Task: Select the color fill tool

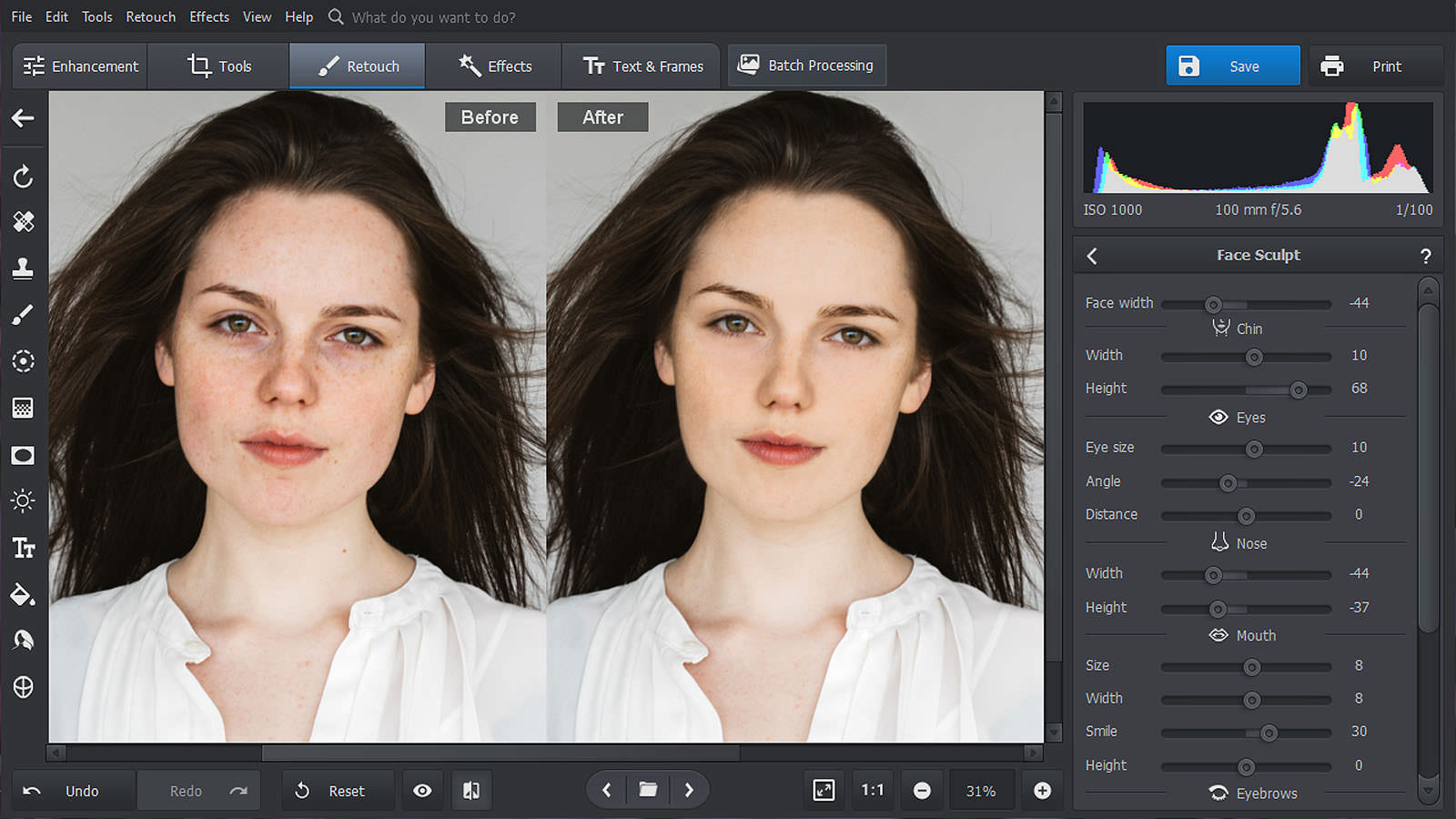Action: [23, 596]
